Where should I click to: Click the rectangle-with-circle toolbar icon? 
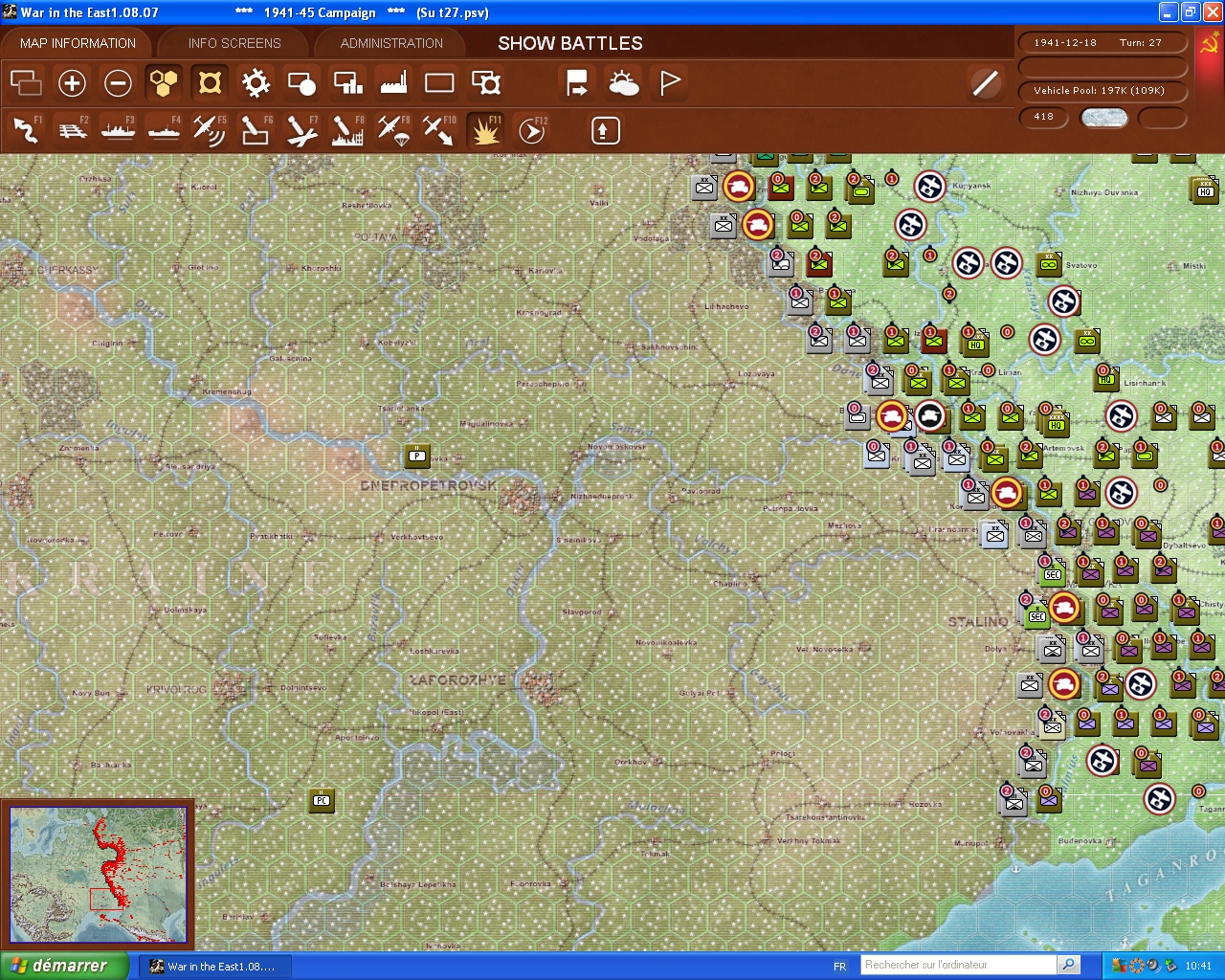click(301, 83)
